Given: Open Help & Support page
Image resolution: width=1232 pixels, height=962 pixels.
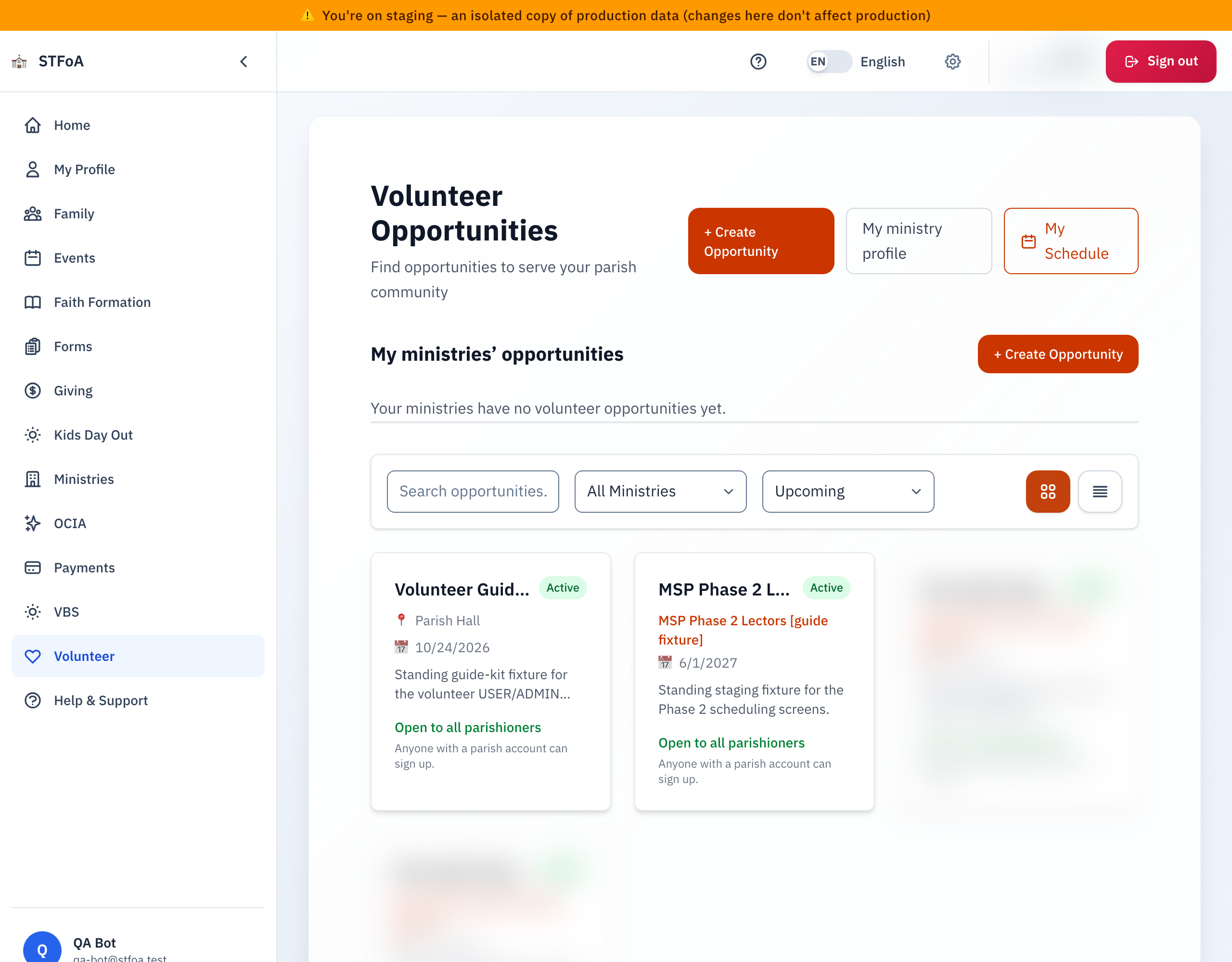Looking at the screenshot, I should pos(138,700).
